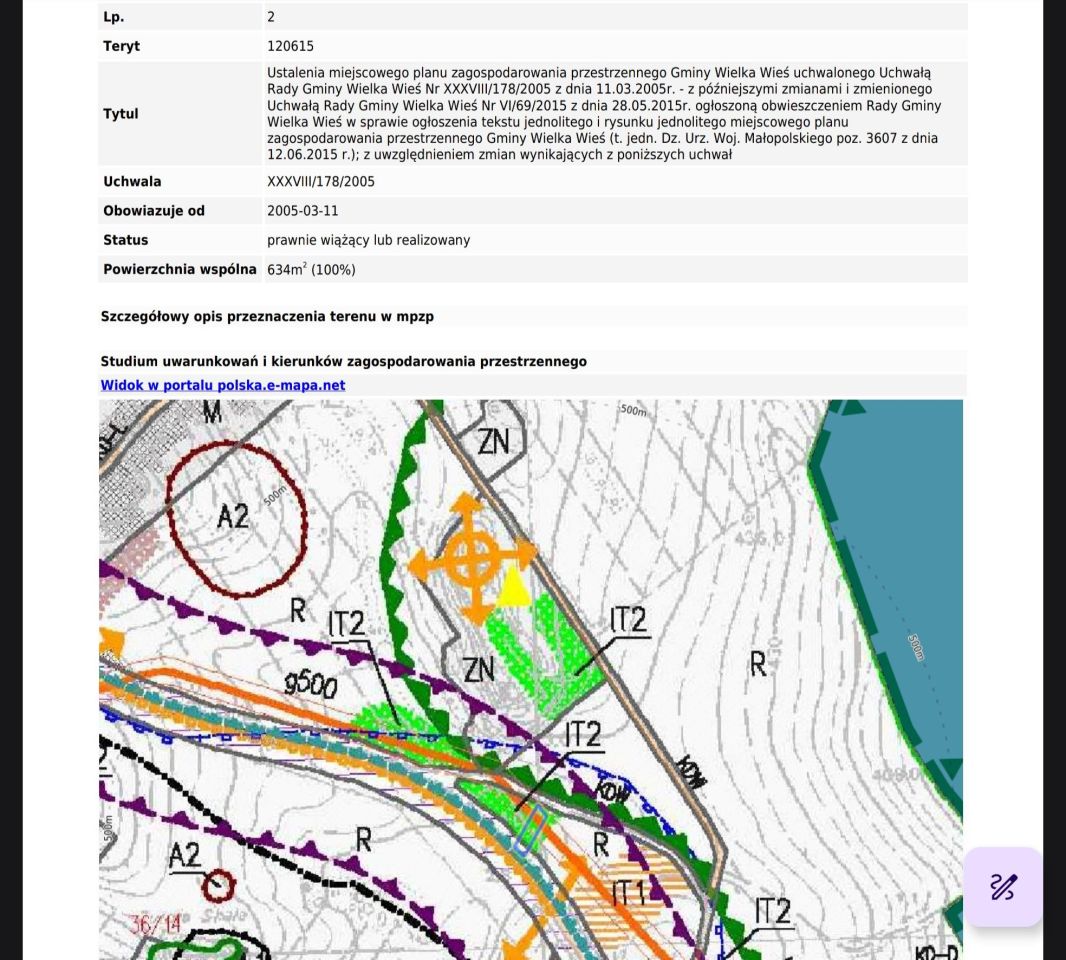Click the Powierzchnia wspólna row label

pyautogui.click(x=179, y=269)
